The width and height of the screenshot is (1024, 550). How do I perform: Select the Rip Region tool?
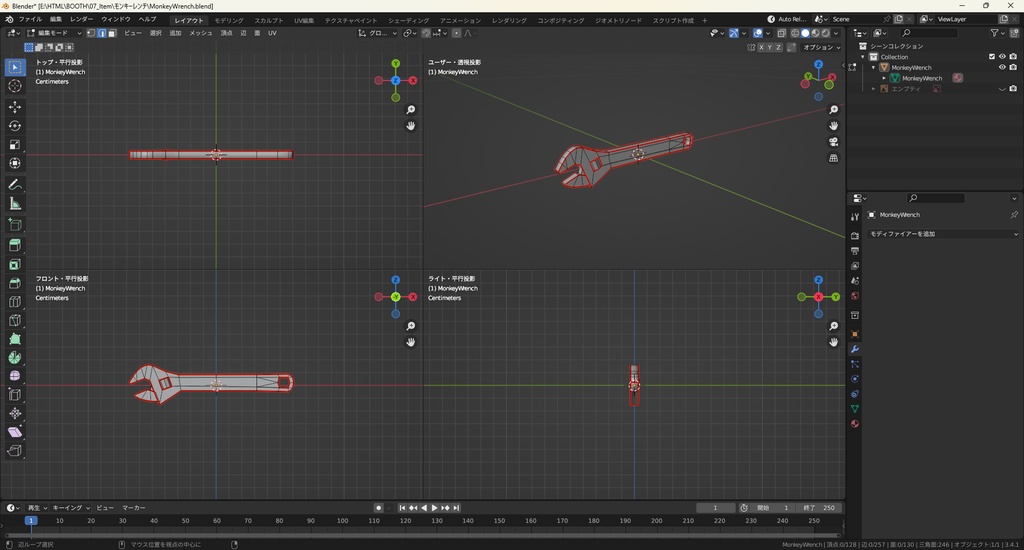coord(15,450)
